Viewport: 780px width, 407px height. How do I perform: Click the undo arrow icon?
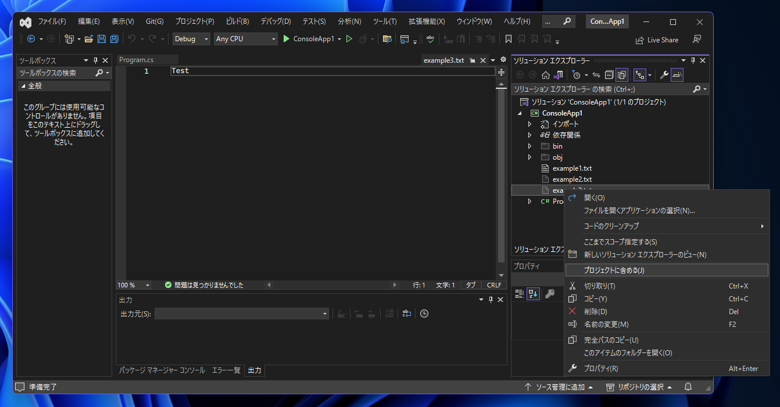[x=131, y=39]
